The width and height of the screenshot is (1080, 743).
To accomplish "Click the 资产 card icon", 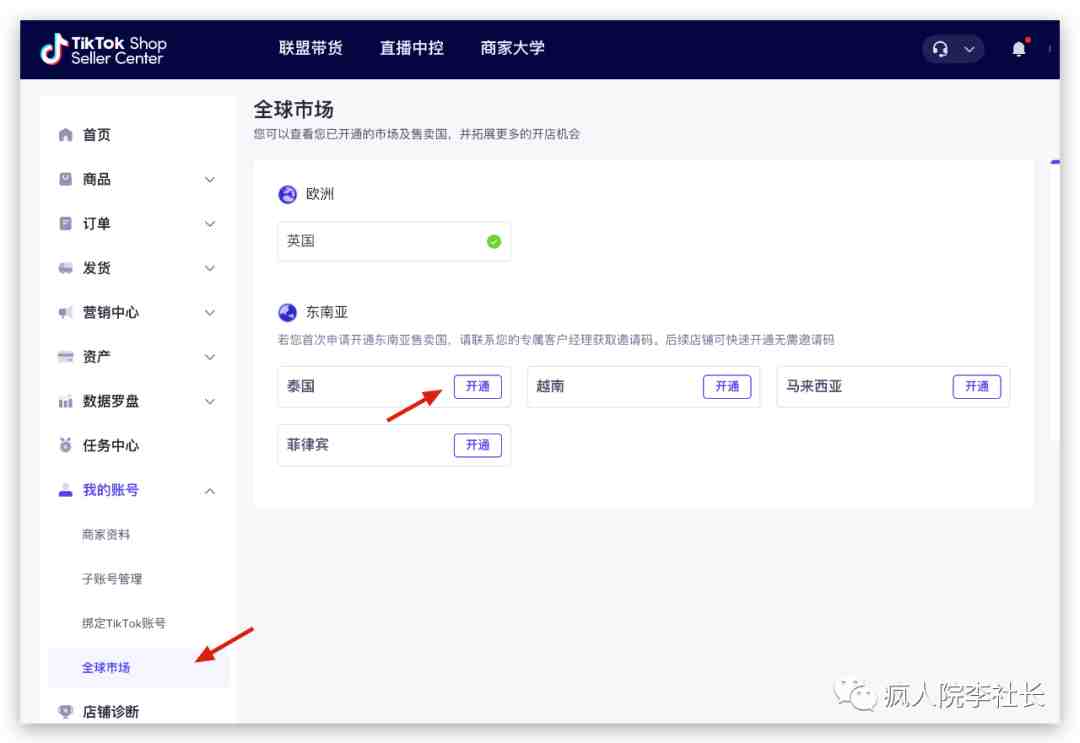I will [65, 357].
